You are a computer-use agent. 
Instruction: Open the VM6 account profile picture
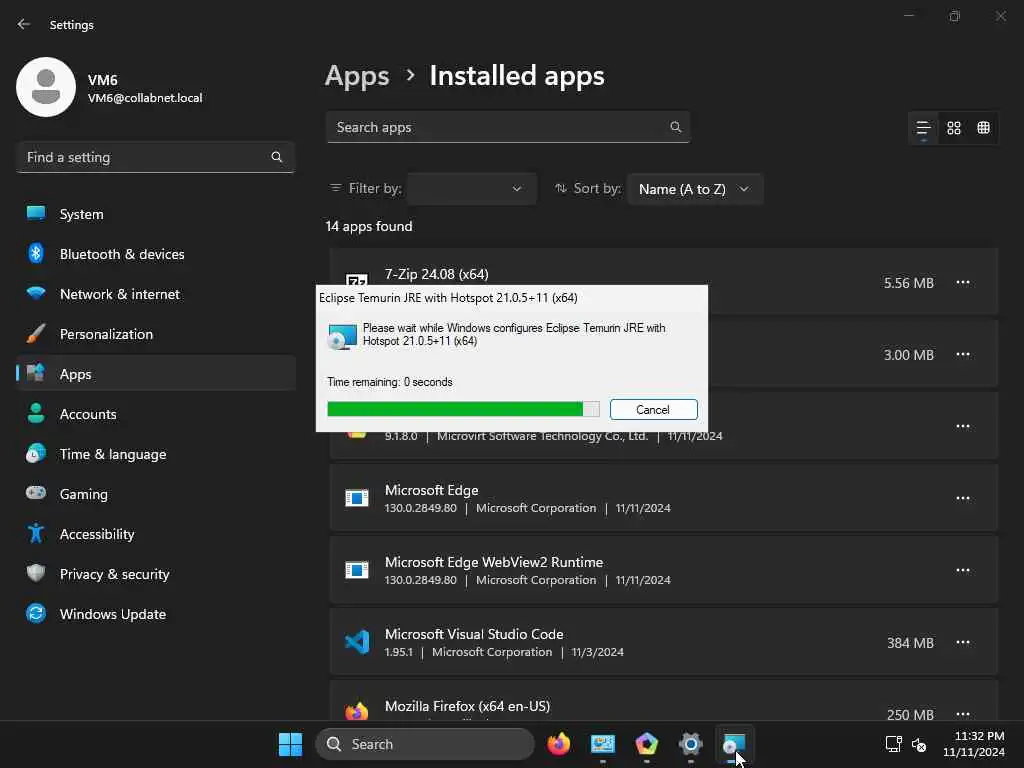pos(46,87)
